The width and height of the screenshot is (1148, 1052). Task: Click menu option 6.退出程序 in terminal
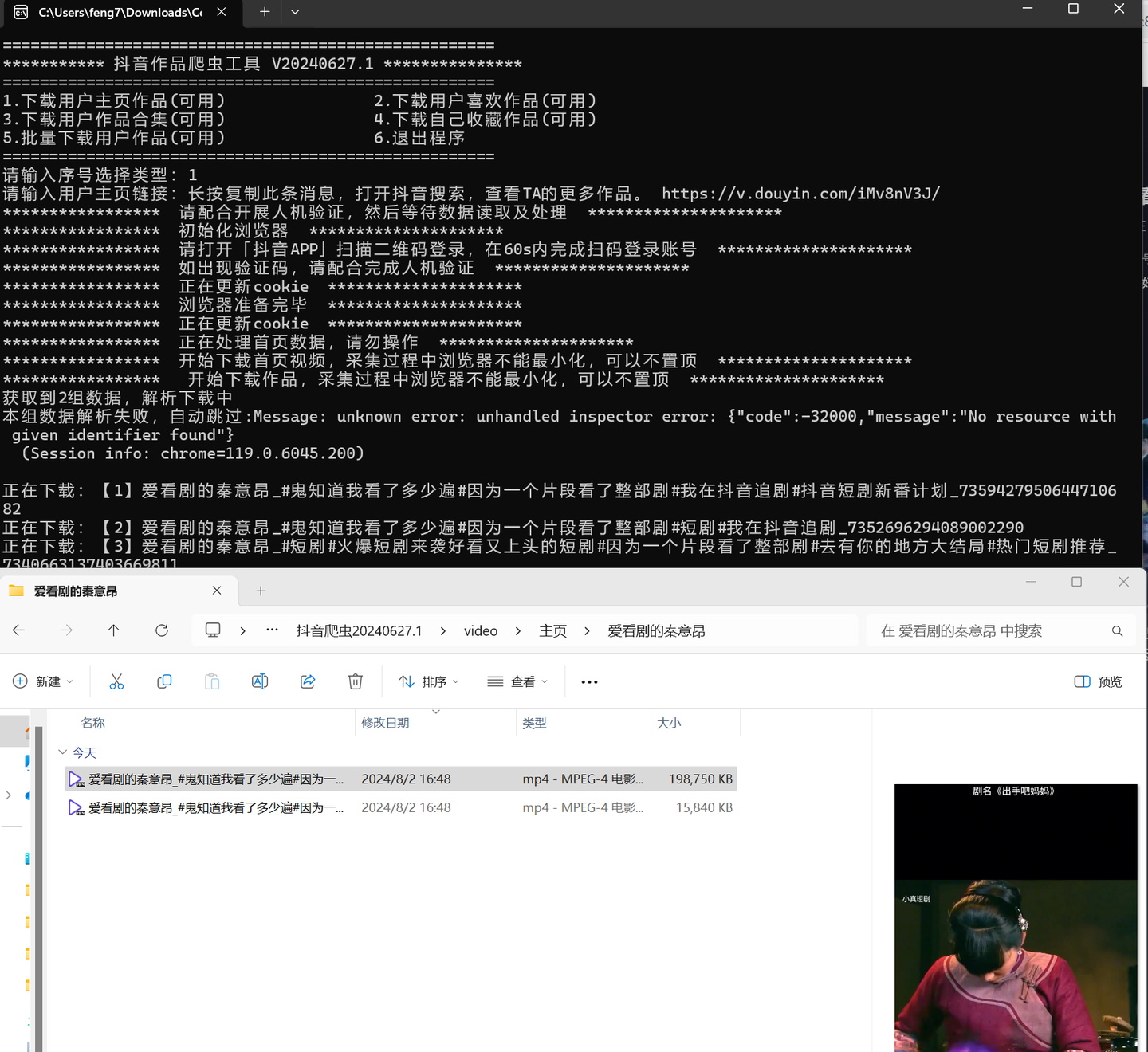419,138
